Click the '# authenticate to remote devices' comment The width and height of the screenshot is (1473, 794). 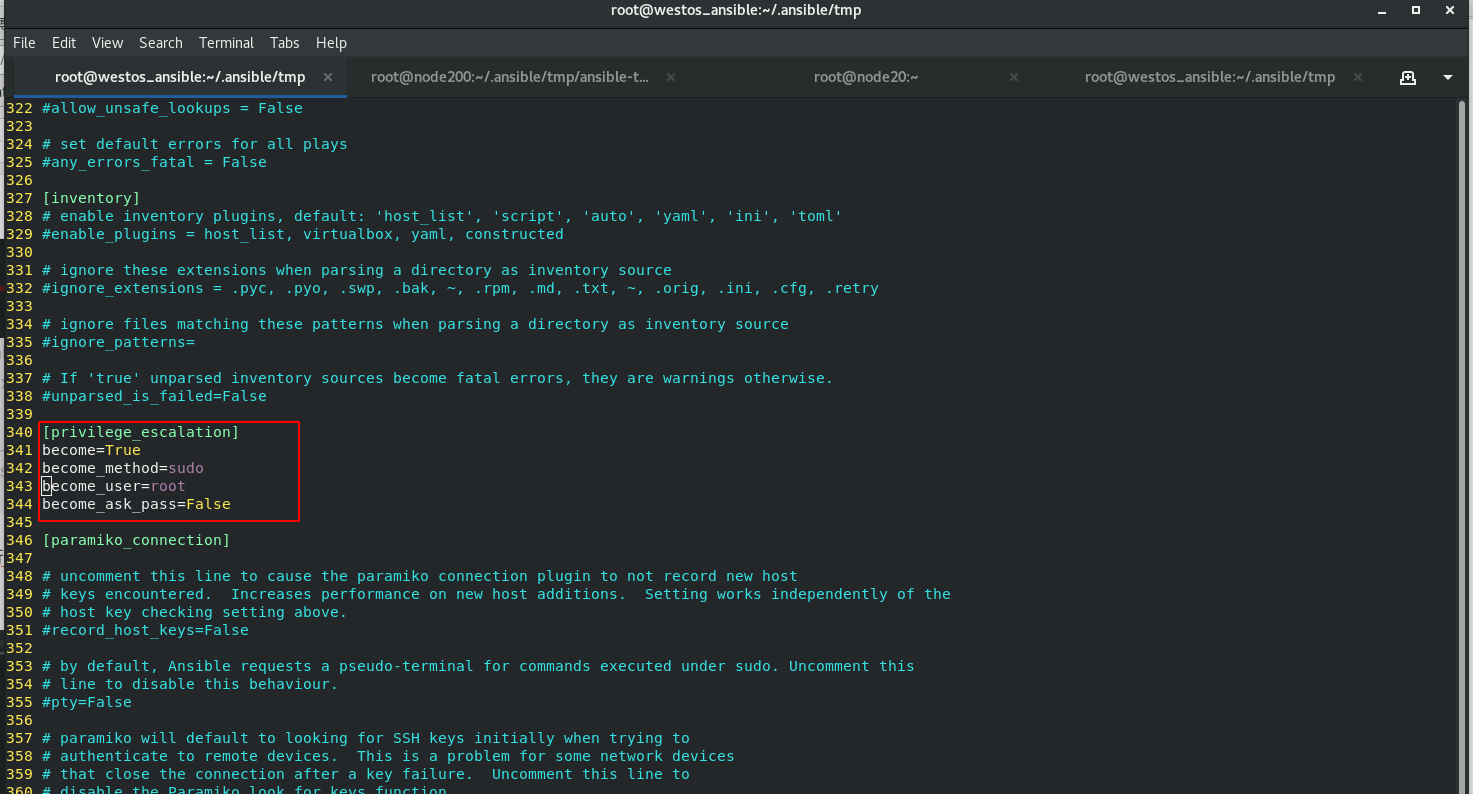[x=388, y=756]
